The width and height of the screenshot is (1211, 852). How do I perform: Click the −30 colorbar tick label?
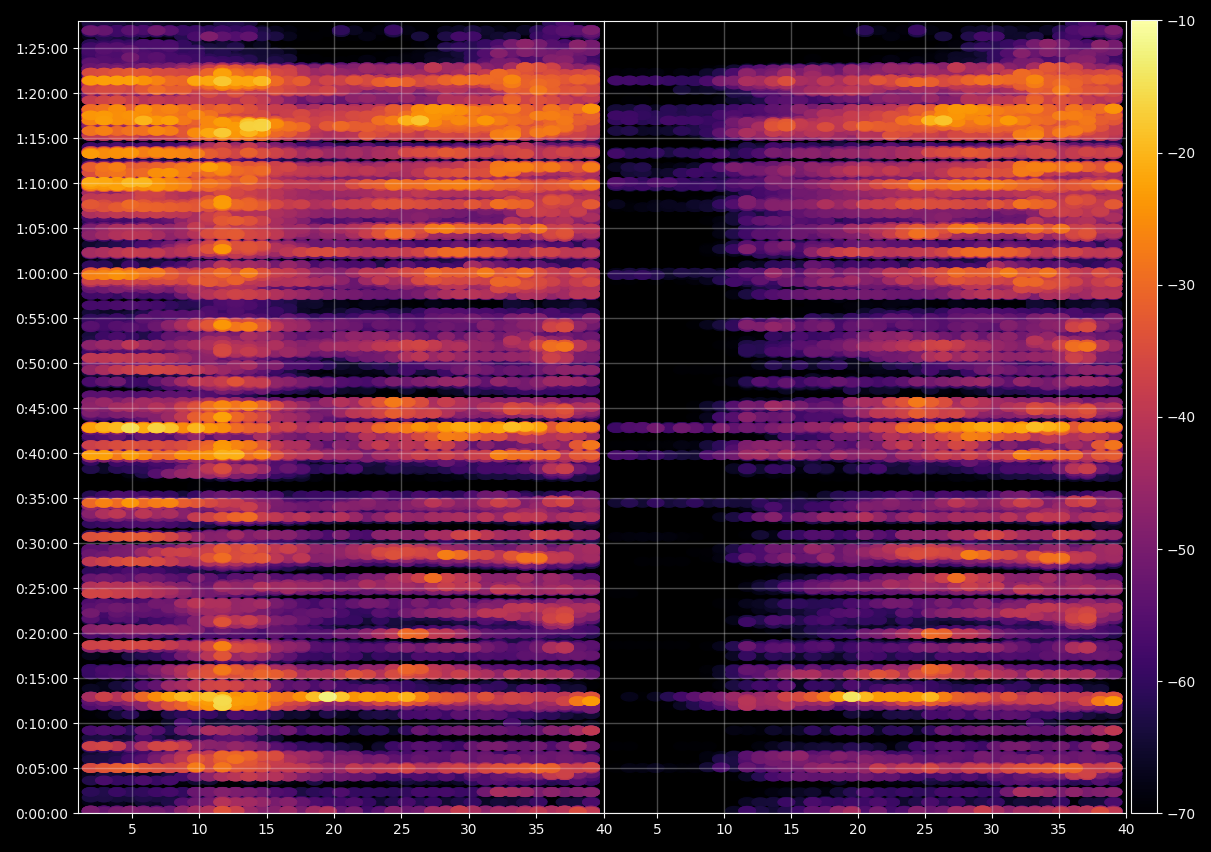pyautogui.click(x=1181, y=285)
